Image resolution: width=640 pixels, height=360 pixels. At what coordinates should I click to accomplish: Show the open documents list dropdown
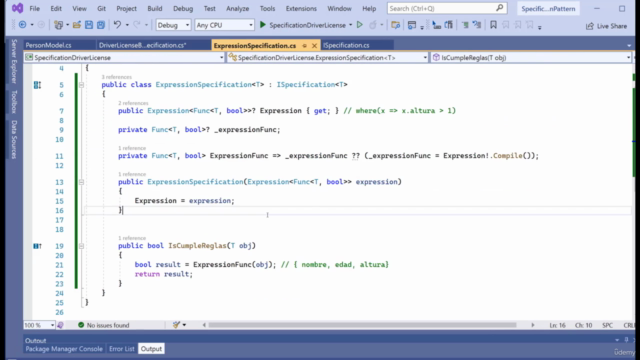[x=629, y=46]
